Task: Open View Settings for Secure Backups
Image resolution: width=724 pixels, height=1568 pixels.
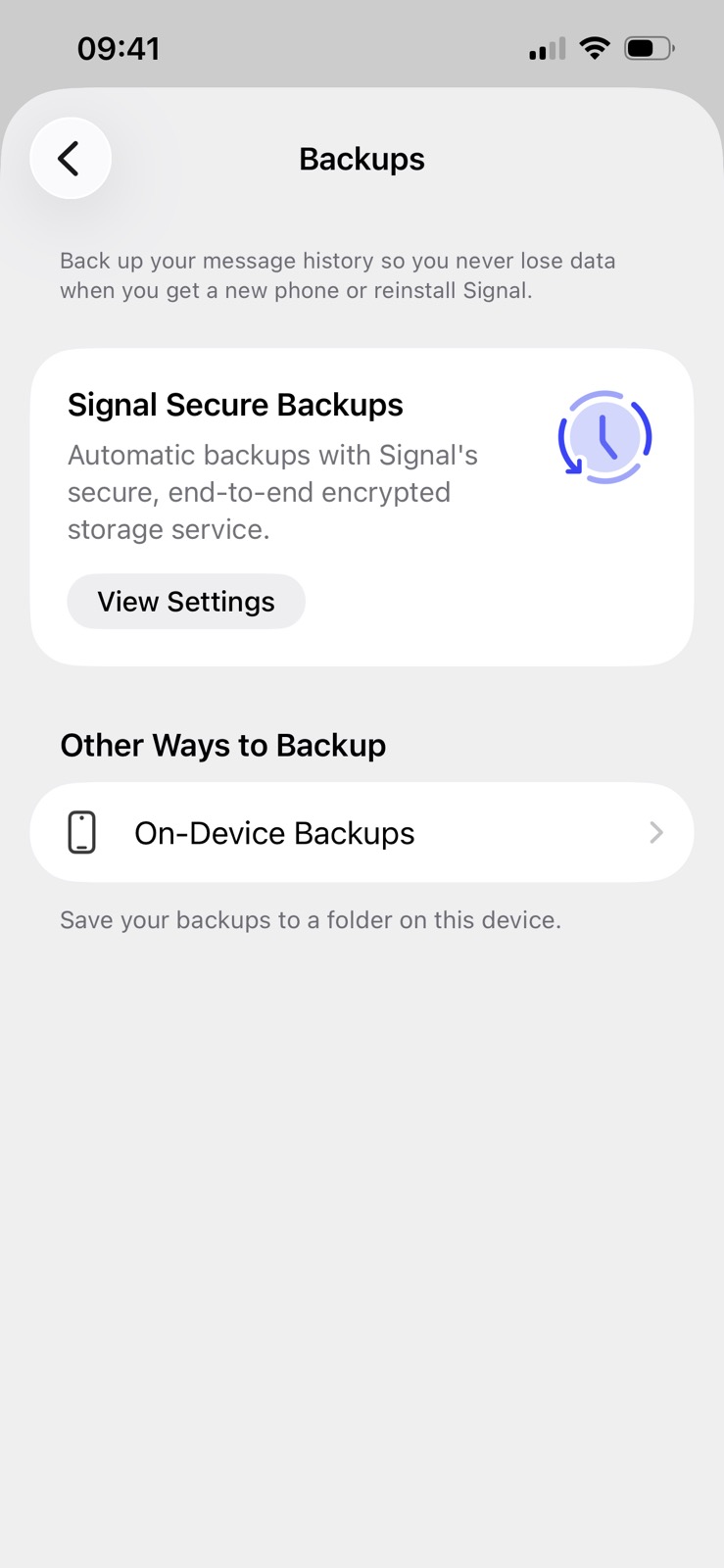Action: click(186, 601)
